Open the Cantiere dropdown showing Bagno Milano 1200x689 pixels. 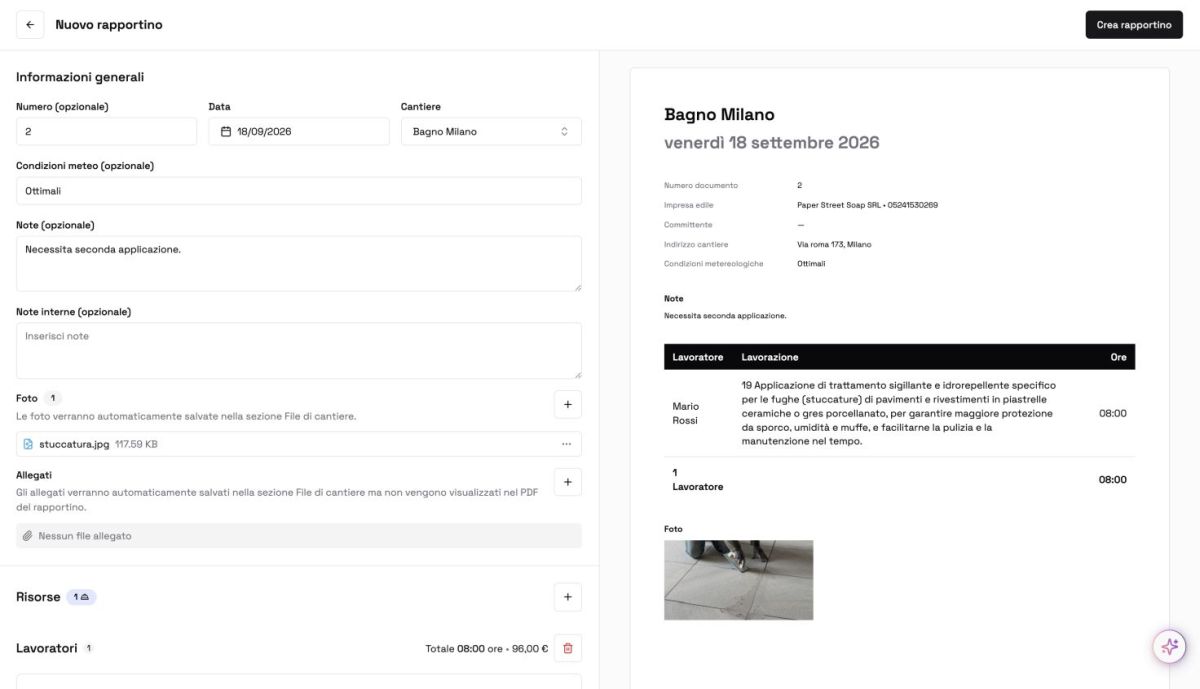pyautogui.click(x=491, y=132)
